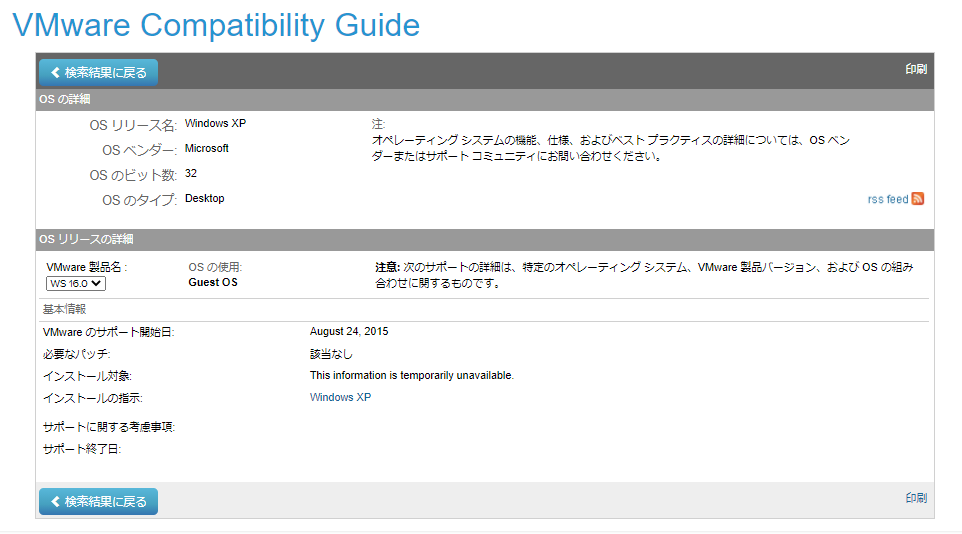Open the Windows XP install instructions link
The height and width of the screenshot is (534, 962).
(341, 397)
